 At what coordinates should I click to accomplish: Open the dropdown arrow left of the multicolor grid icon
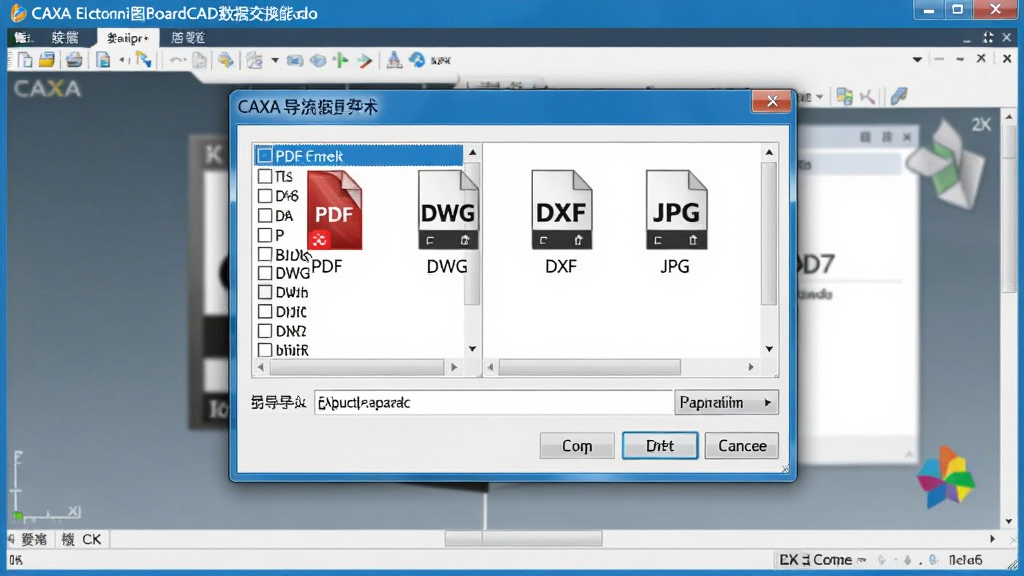coord(820,97)
